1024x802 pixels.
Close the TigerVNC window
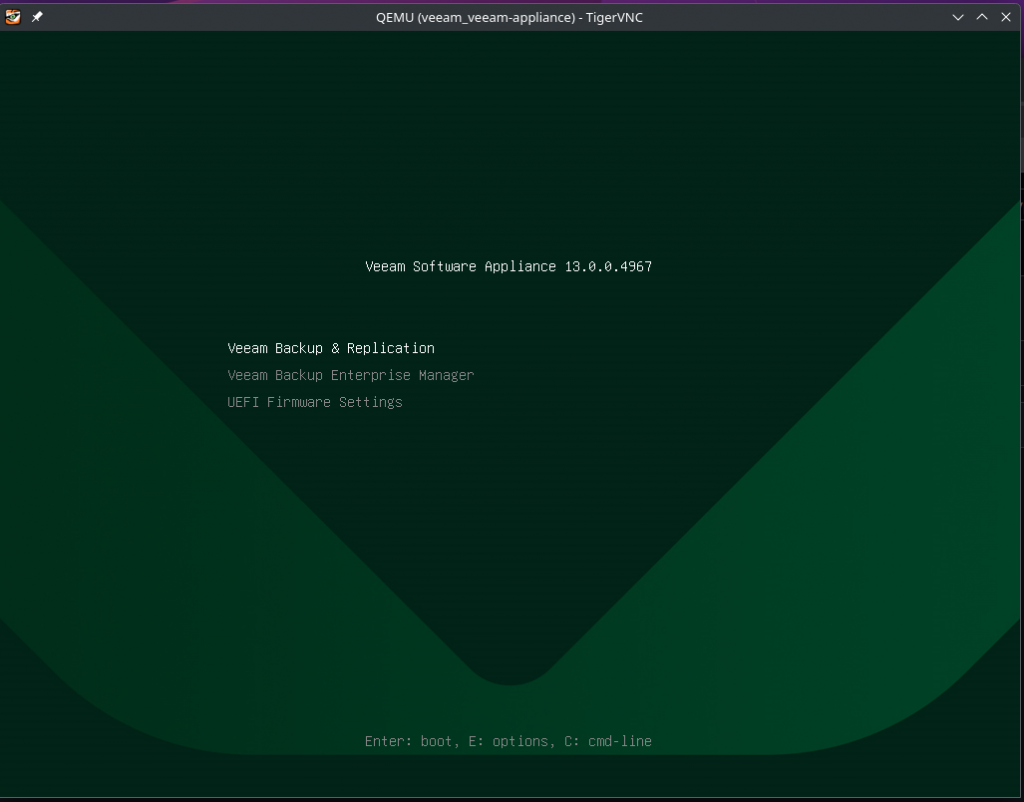pos(1006,17)
